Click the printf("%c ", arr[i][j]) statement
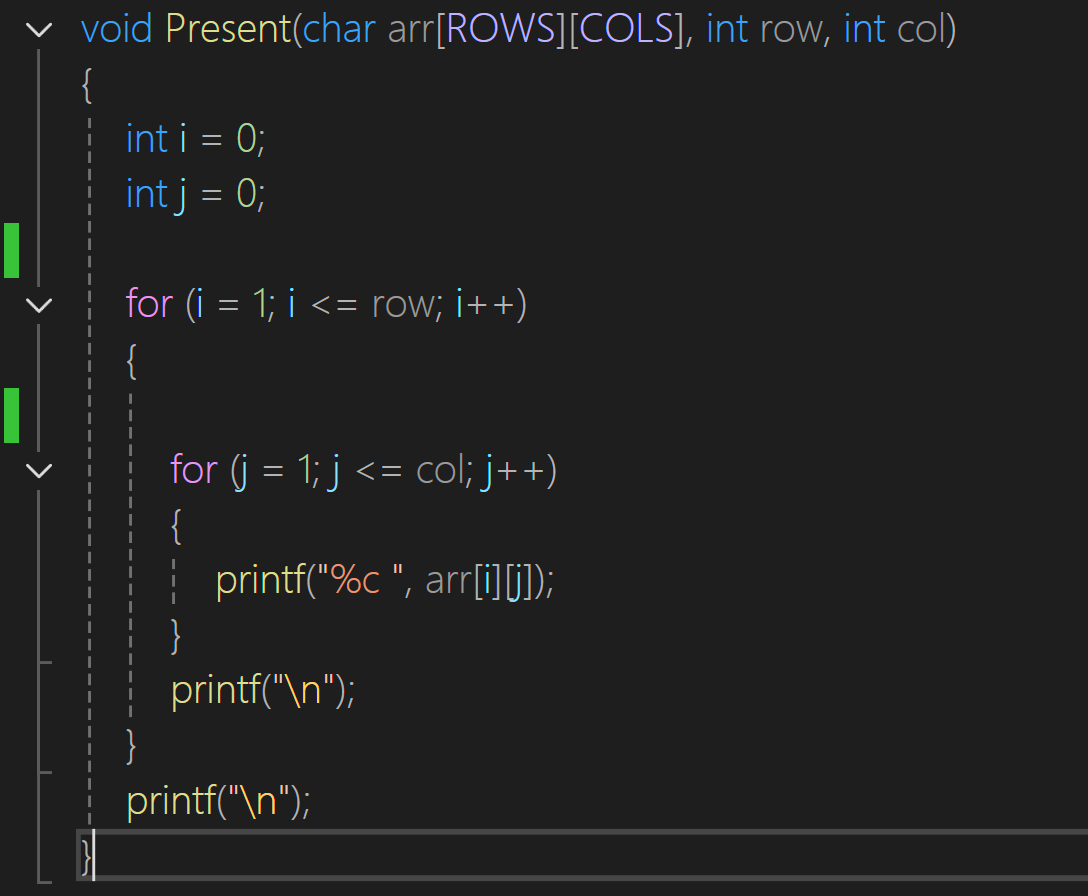The height and width of the screenshot is (896, 1088). (385, 580)
